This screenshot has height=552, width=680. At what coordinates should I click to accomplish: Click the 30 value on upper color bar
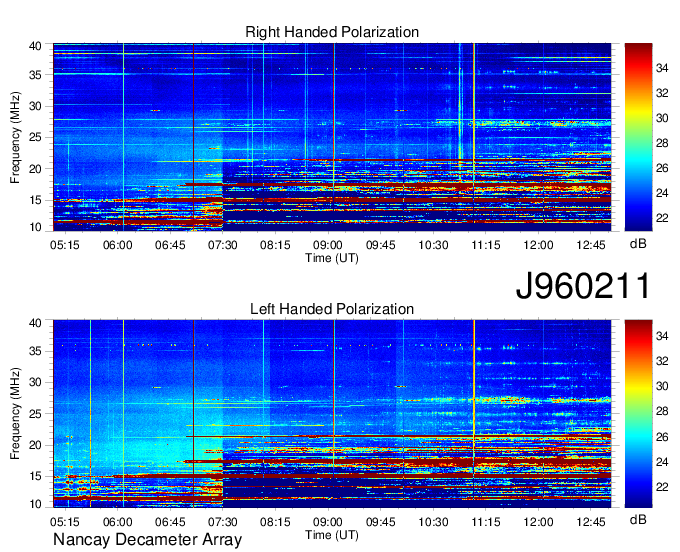[x=662, y=118]
